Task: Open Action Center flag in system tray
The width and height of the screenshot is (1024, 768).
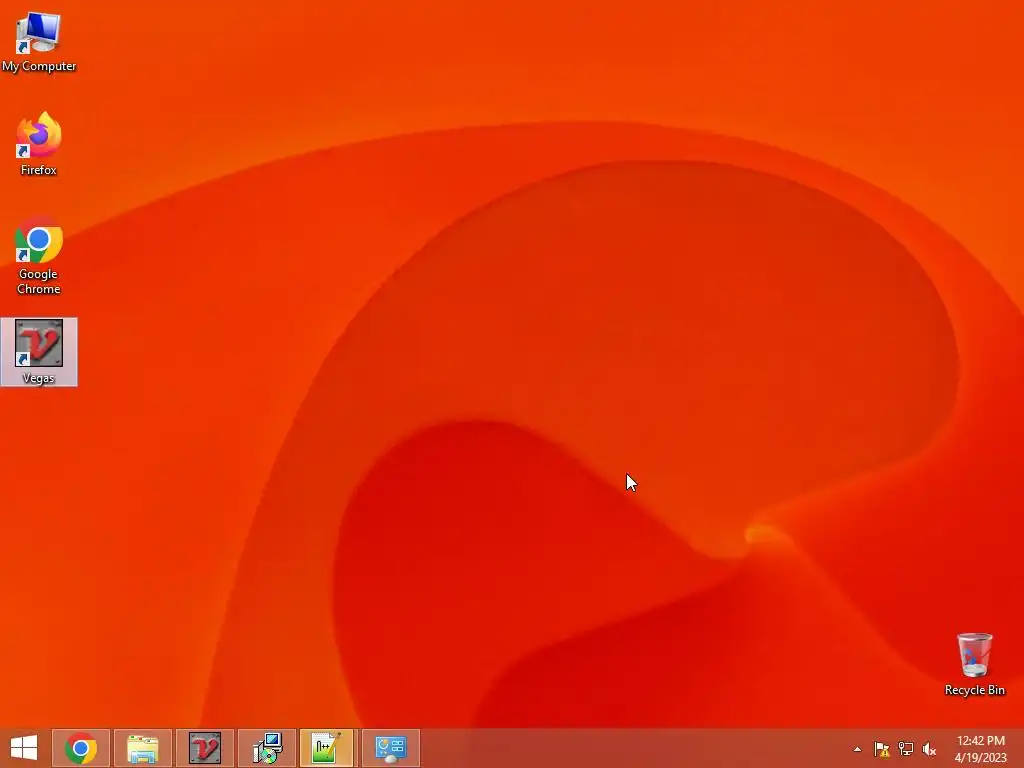Action: tap(882, 749)
